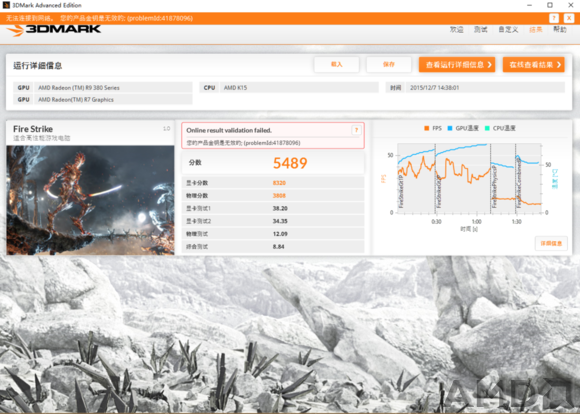The height and width of the screenshot is (414, 580).
Task: Click question mark in validation failed box
Action: tap(356, 130)
